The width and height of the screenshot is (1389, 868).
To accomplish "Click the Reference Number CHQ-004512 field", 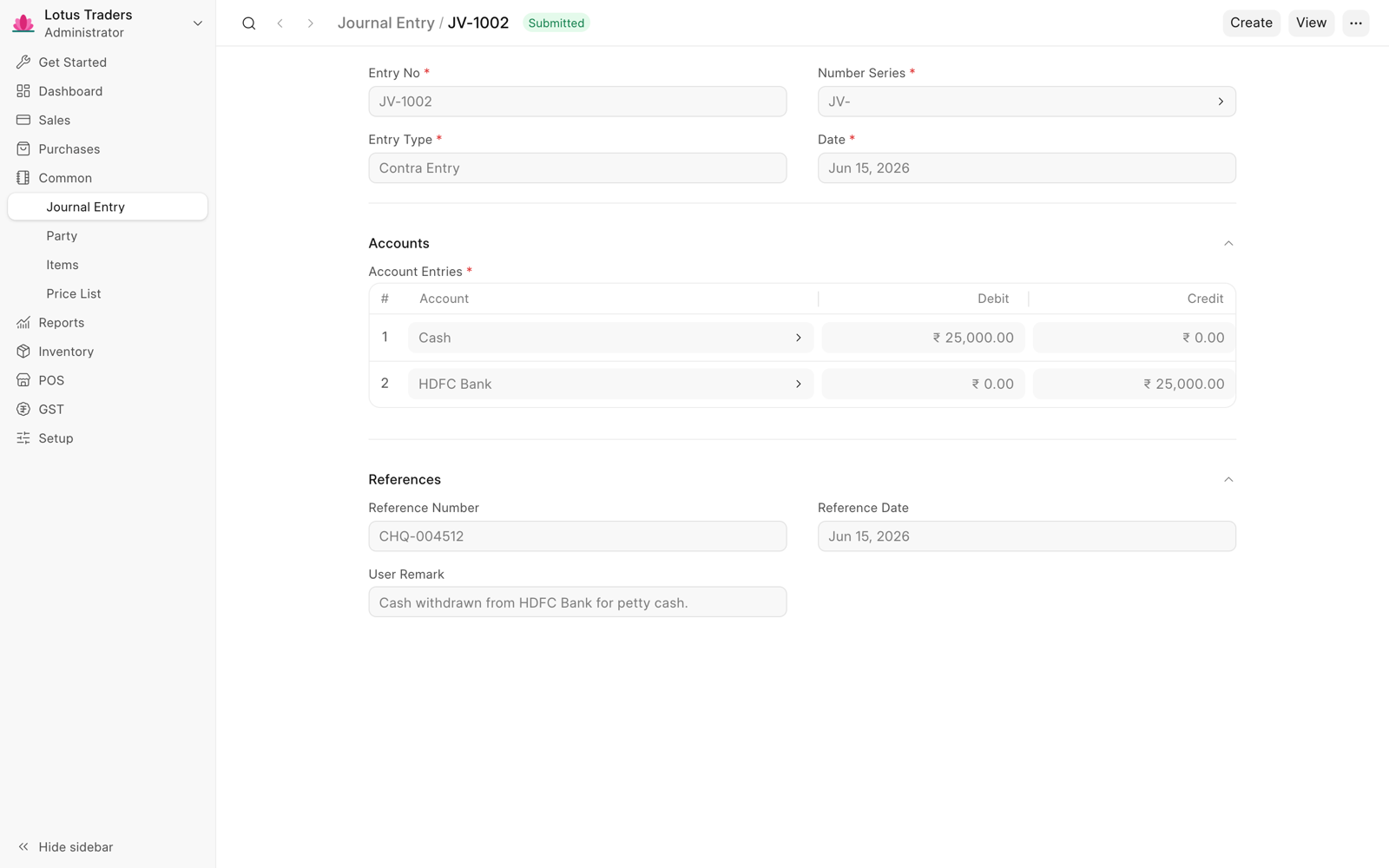I will 577,536.
